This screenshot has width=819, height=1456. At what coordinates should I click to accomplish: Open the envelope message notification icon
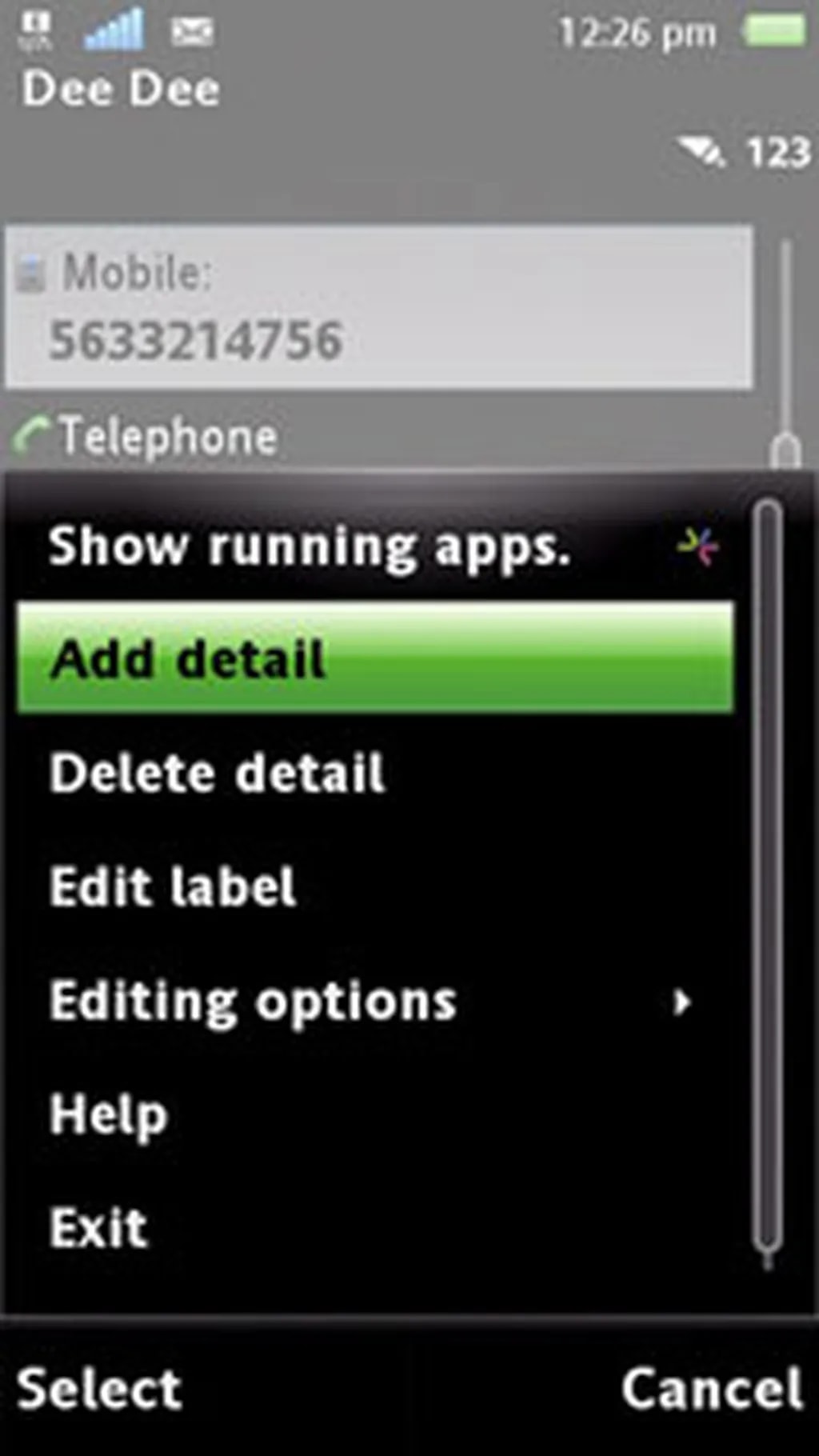point(192,32)
